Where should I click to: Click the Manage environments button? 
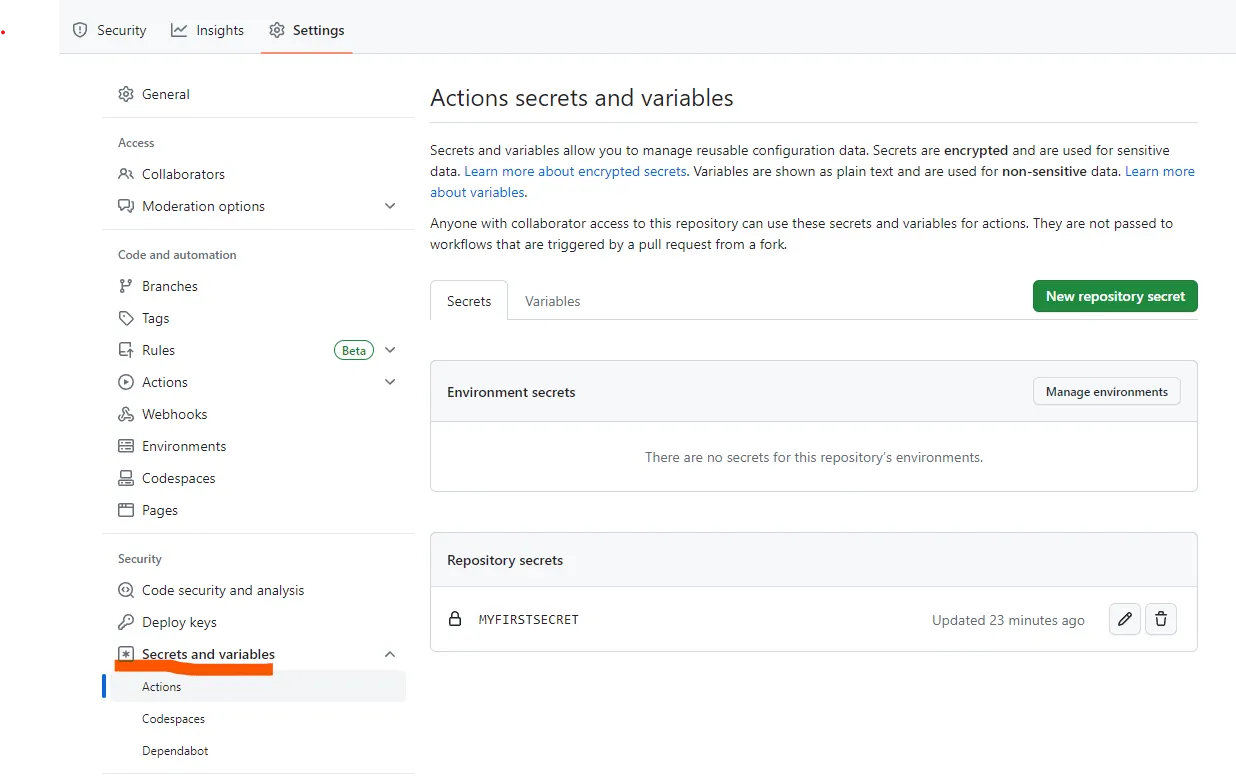1106,392
